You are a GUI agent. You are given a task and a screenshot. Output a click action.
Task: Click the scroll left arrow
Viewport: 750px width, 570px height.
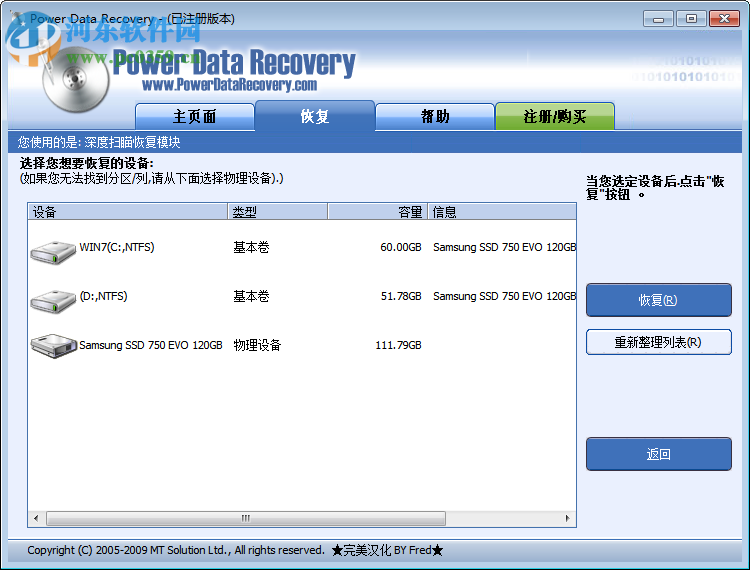point(36,518)
